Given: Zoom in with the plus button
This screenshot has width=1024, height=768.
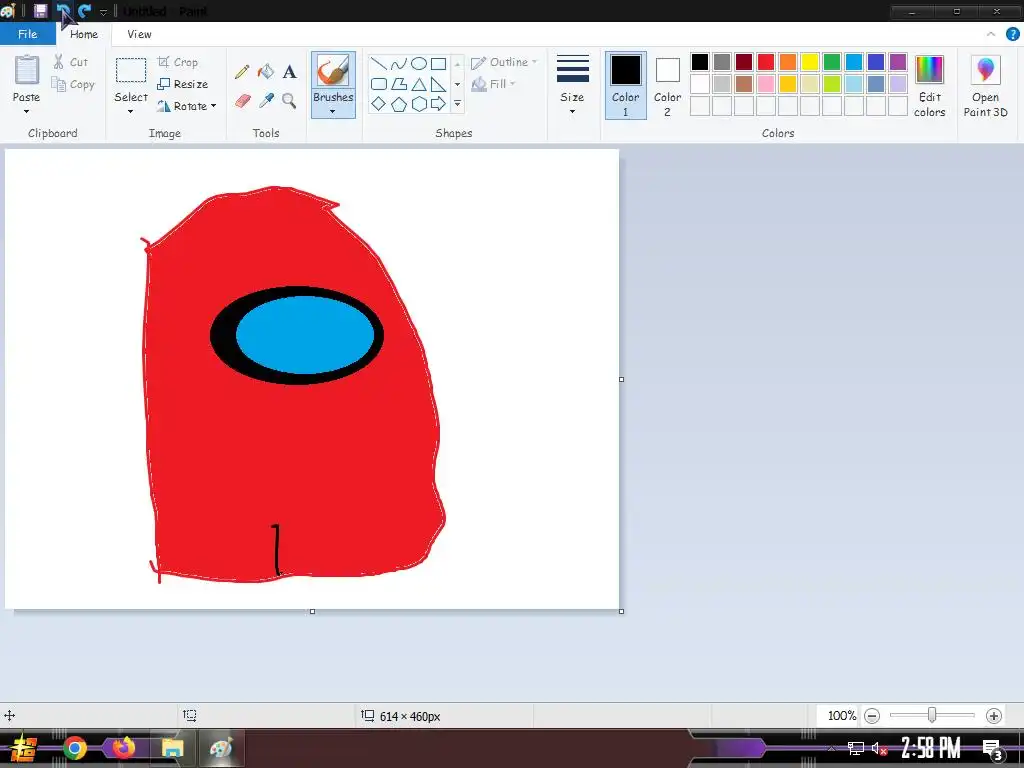Looking at the screenshot, I should 993,716.
